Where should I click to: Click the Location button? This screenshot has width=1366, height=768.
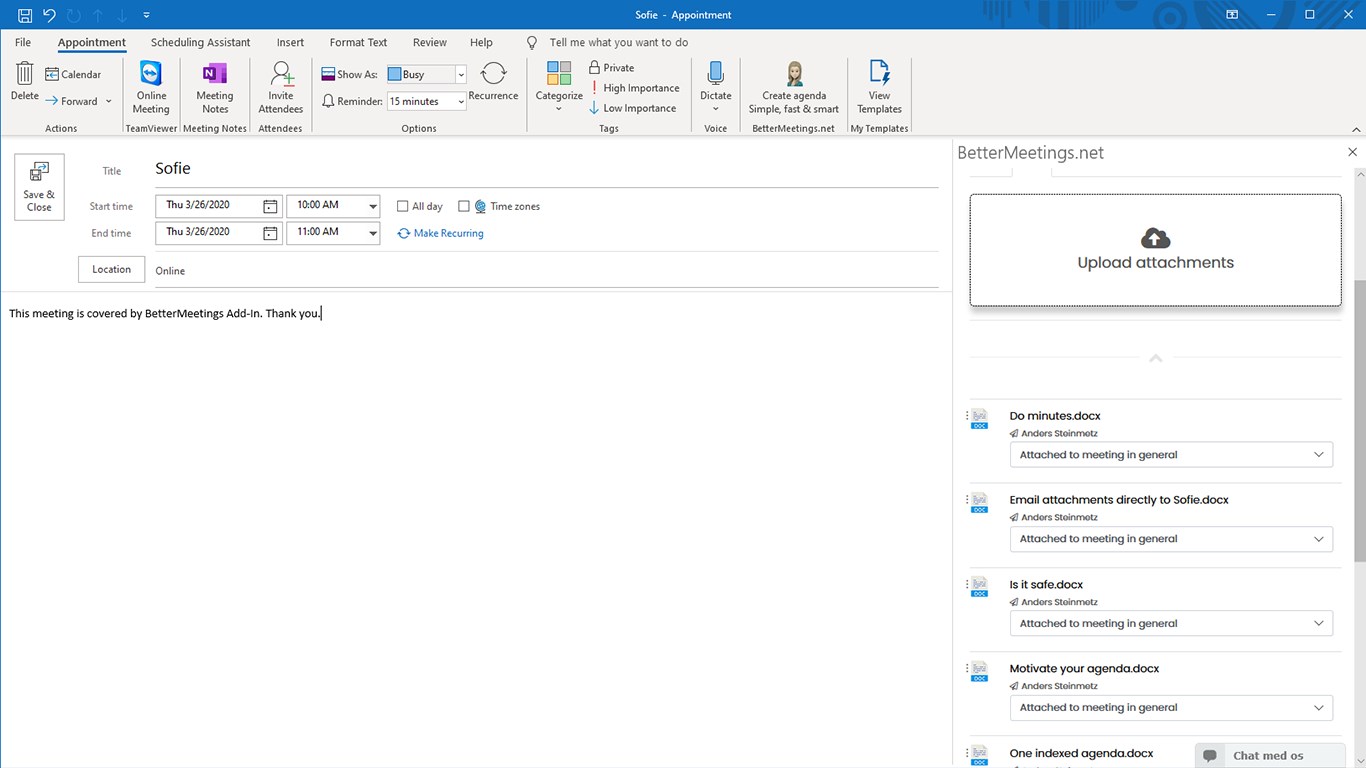click(111, 269)
